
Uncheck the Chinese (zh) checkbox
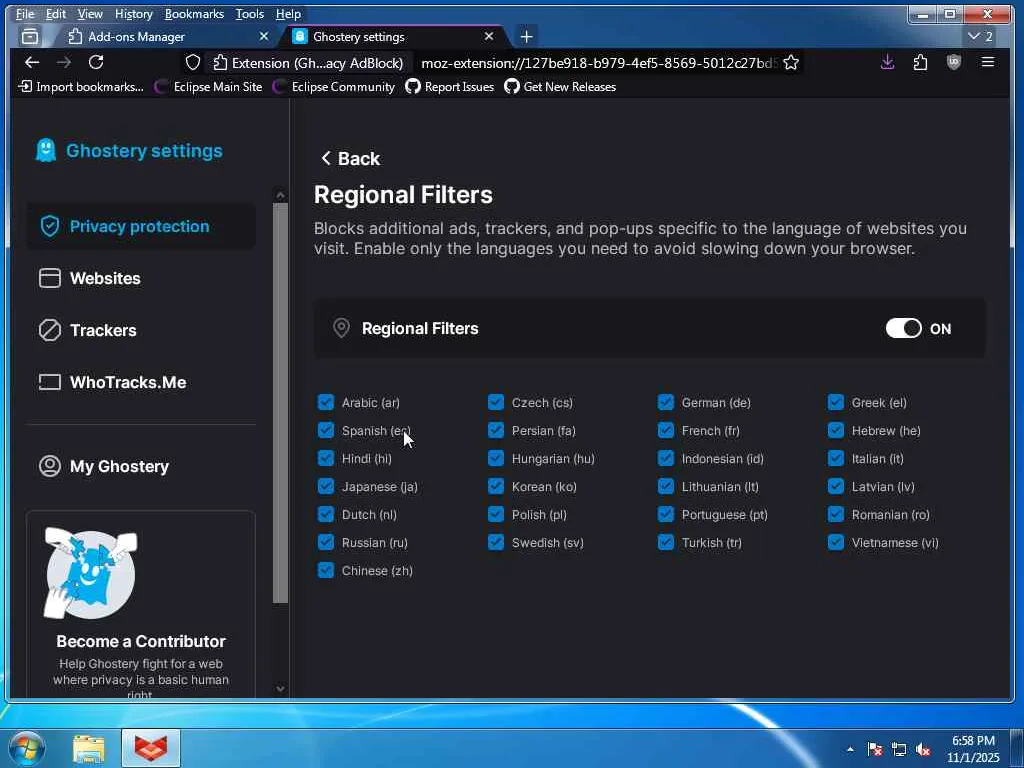(x=325, y=571)
